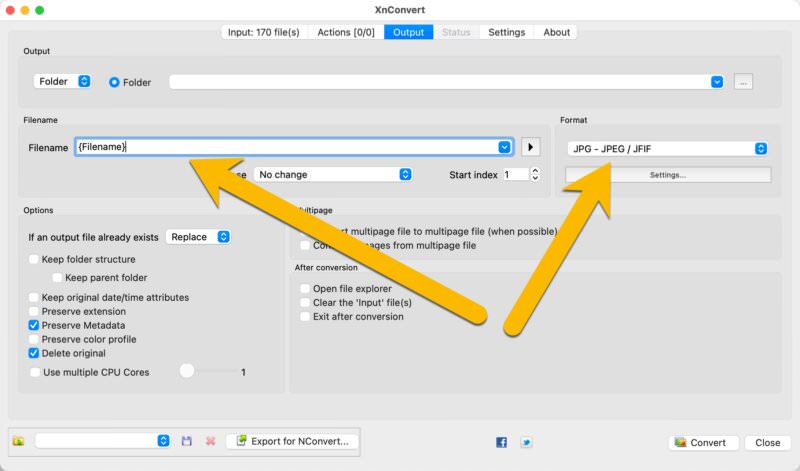The width and height of the screenshot is (800, 471).
Task: Uncheck Preserve Metadata
Action: 34,325
